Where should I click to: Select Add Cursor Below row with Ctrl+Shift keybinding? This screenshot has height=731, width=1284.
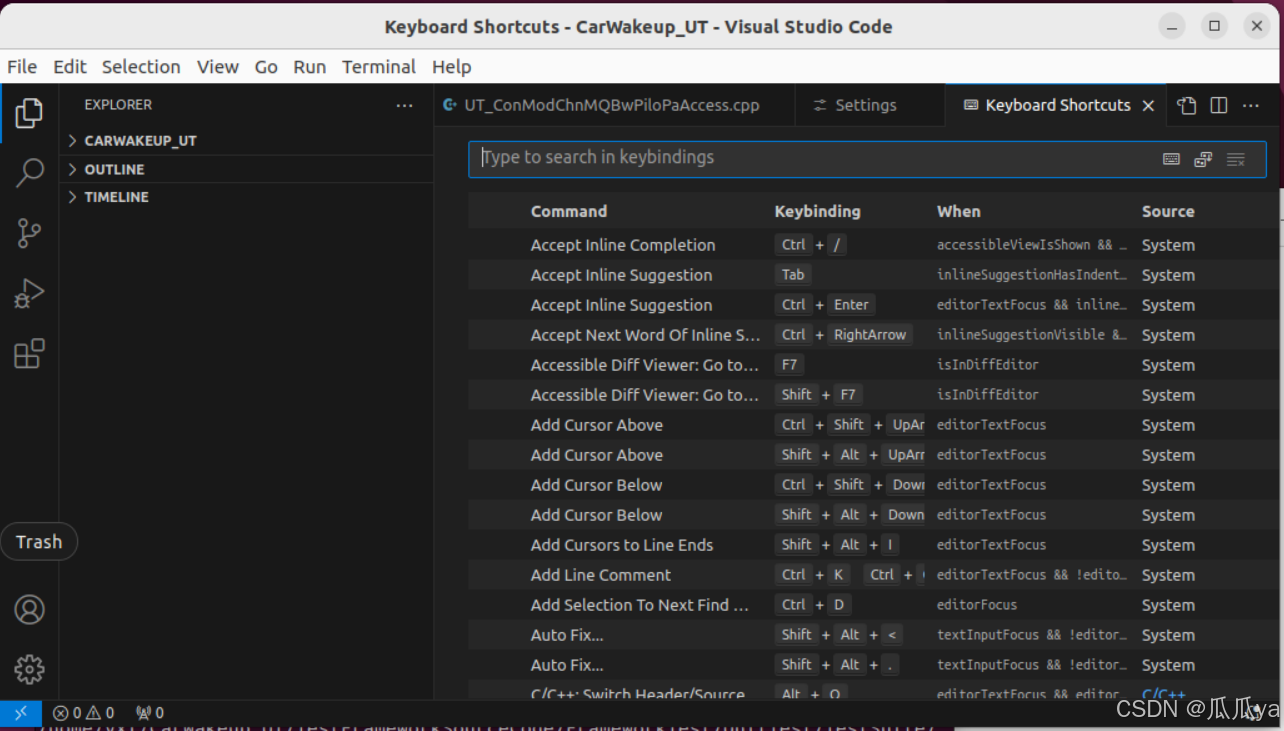[x=872, y=485]
